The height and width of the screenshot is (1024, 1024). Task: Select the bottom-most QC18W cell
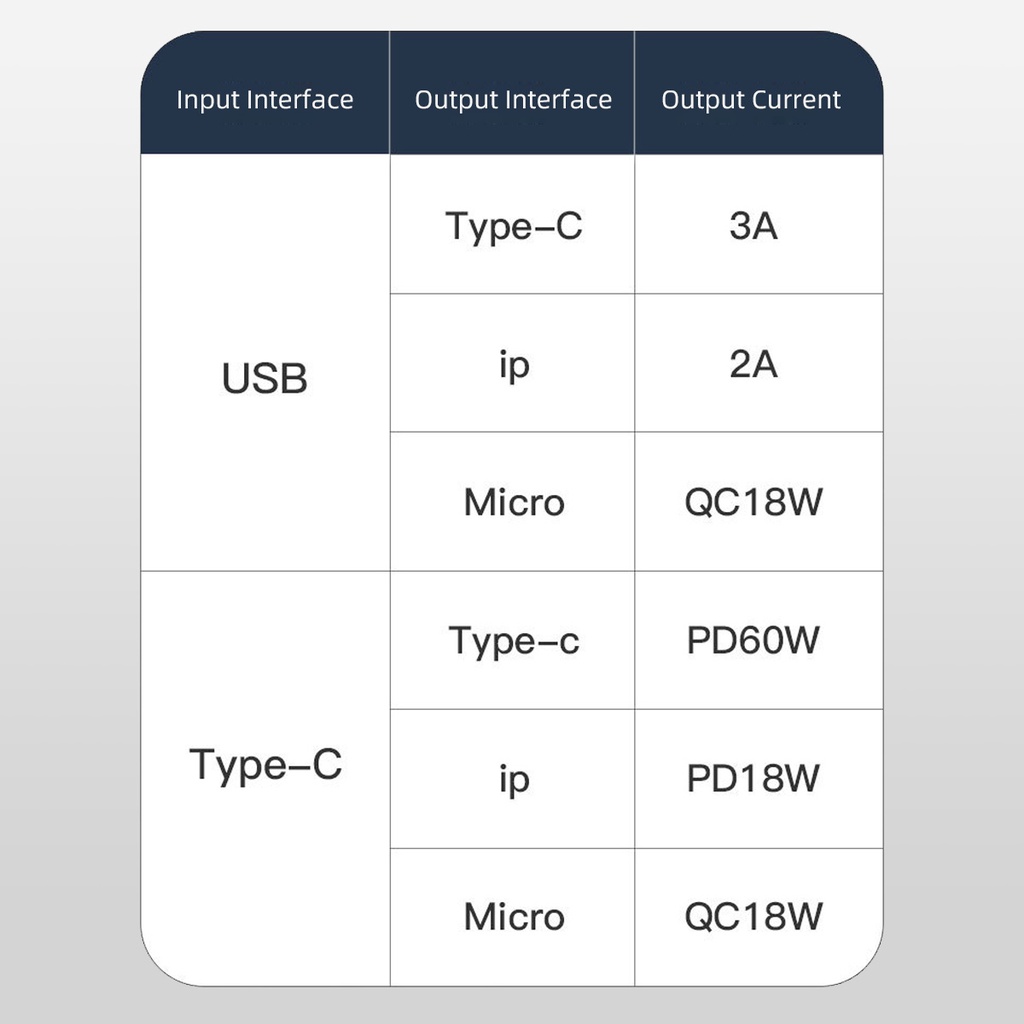click(754, 917)
